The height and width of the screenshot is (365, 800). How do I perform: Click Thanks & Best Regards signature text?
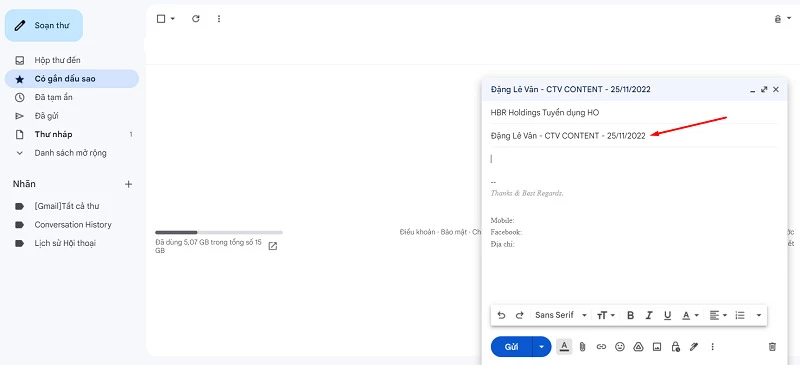[527, 193]
